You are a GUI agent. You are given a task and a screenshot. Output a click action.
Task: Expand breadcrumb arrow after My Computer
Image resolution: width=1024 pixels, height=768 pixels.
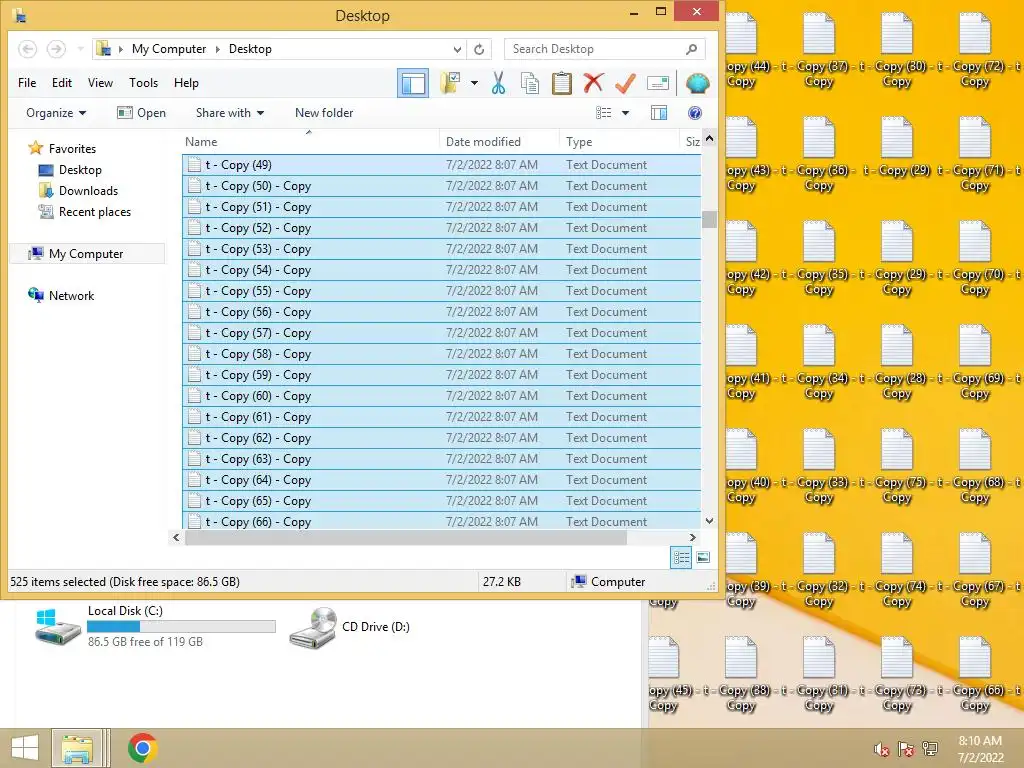[x=217, y=49]
